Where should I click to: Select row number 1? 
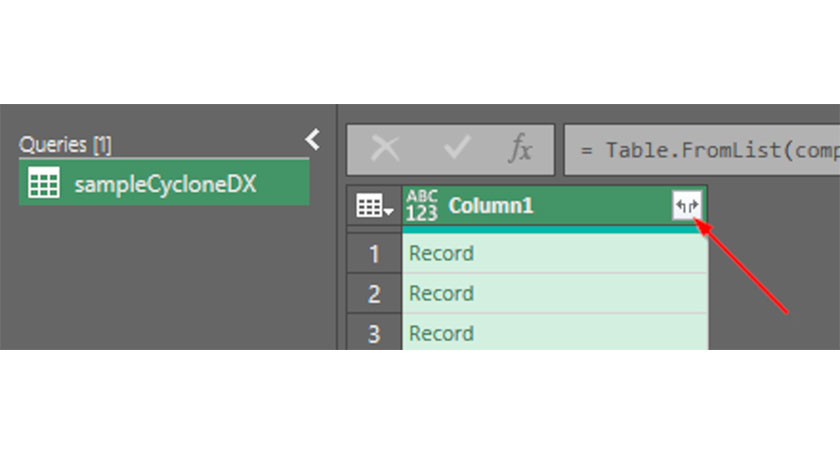pyautogui.click(x=374, y=254)
